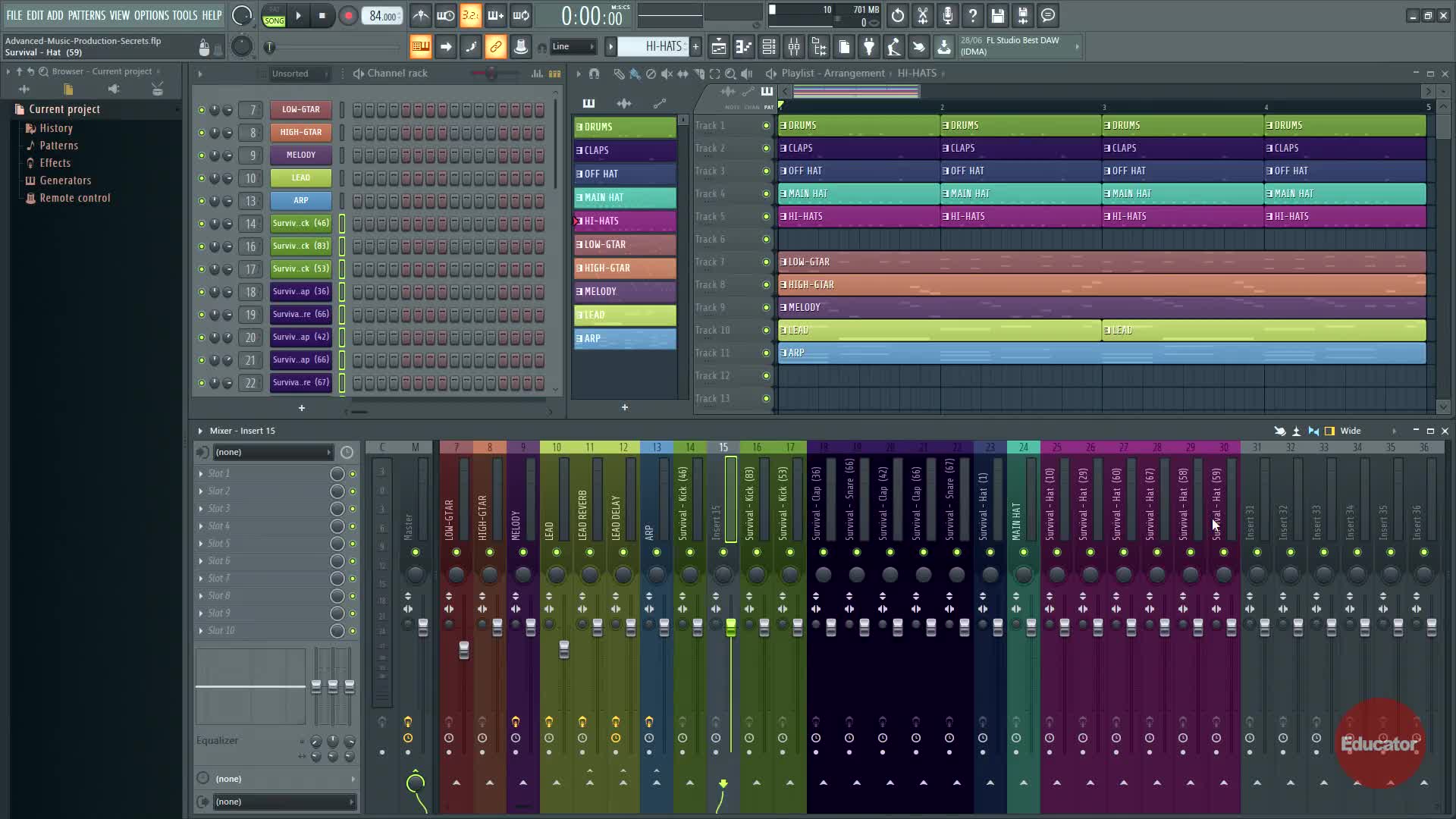The height and width of the screenshot is (819, 1456).
Task: Open the piano roll view icon
Action: pos(744,48)
